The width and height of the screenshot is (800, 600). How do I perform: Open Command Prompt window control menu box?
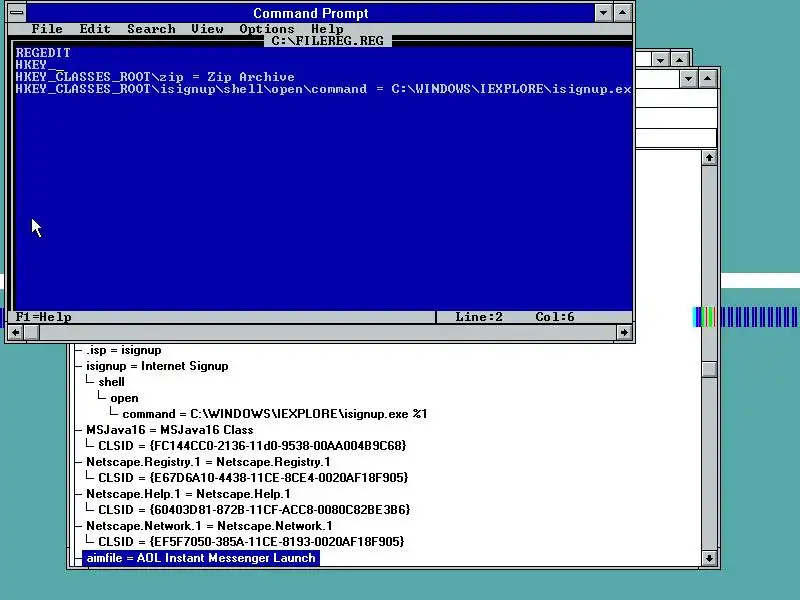(x=17, y=13)
